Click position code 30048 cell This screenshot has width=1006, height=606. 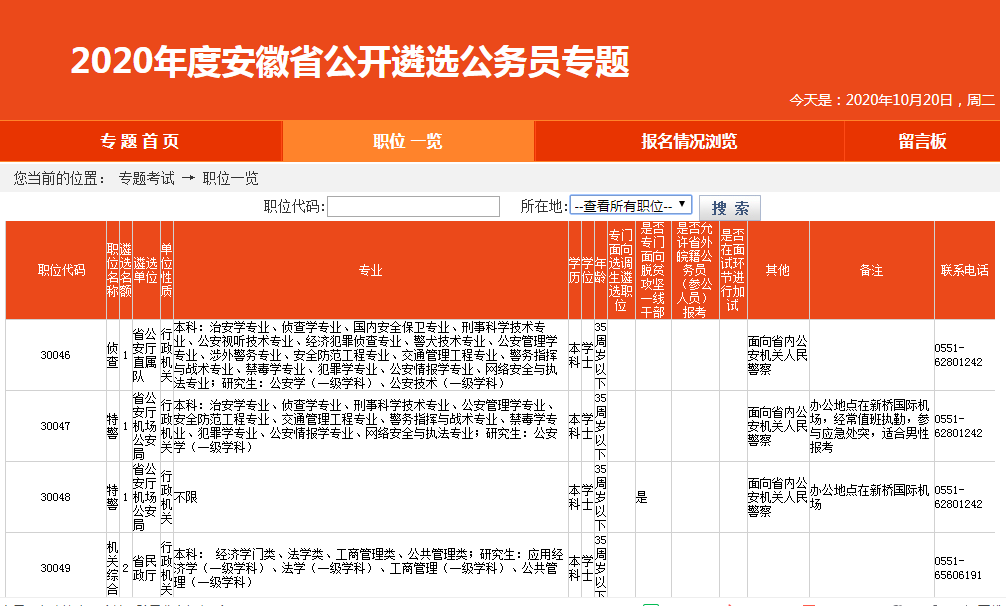click(x=56, y=497)
